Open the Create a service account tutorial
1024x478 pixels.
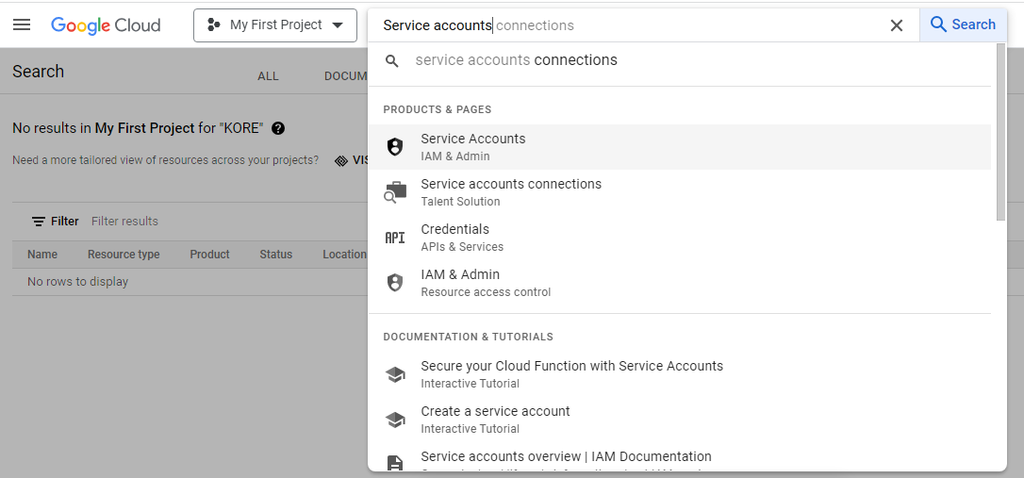click(495, 419)
